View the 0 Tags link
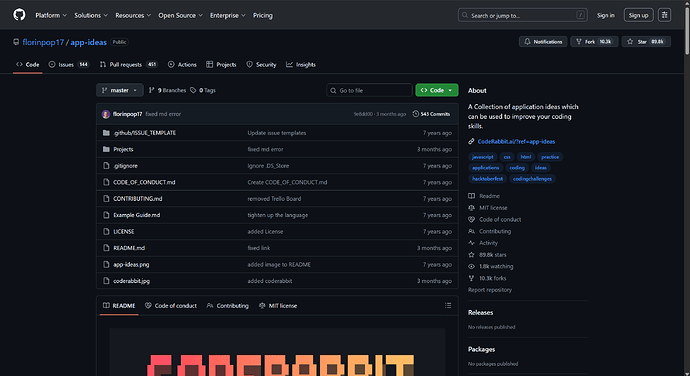690x376 pixels. click(203, 90)
